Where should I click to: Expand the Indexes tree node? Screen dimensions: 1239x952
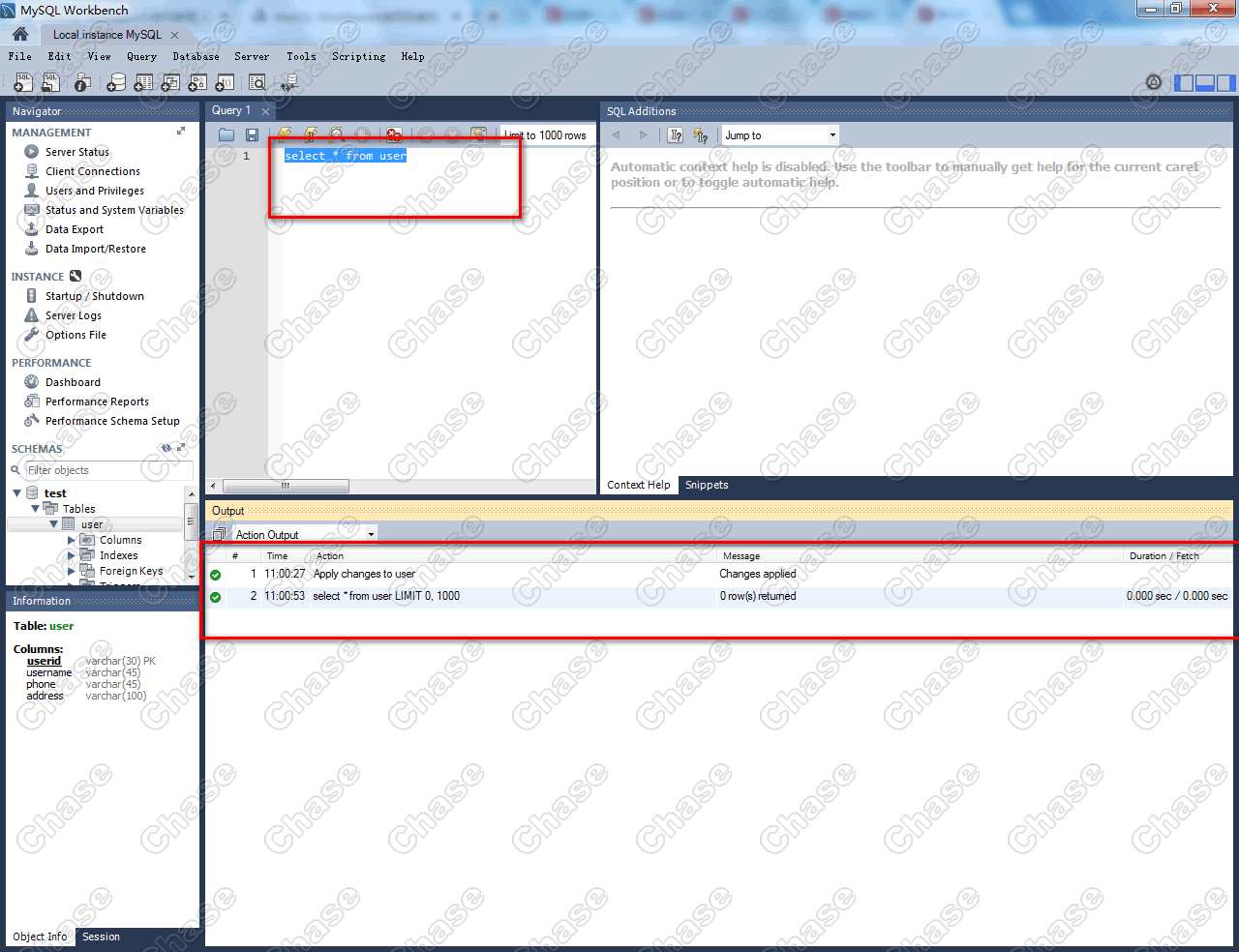pyautogui.click(x=72, y=555)
